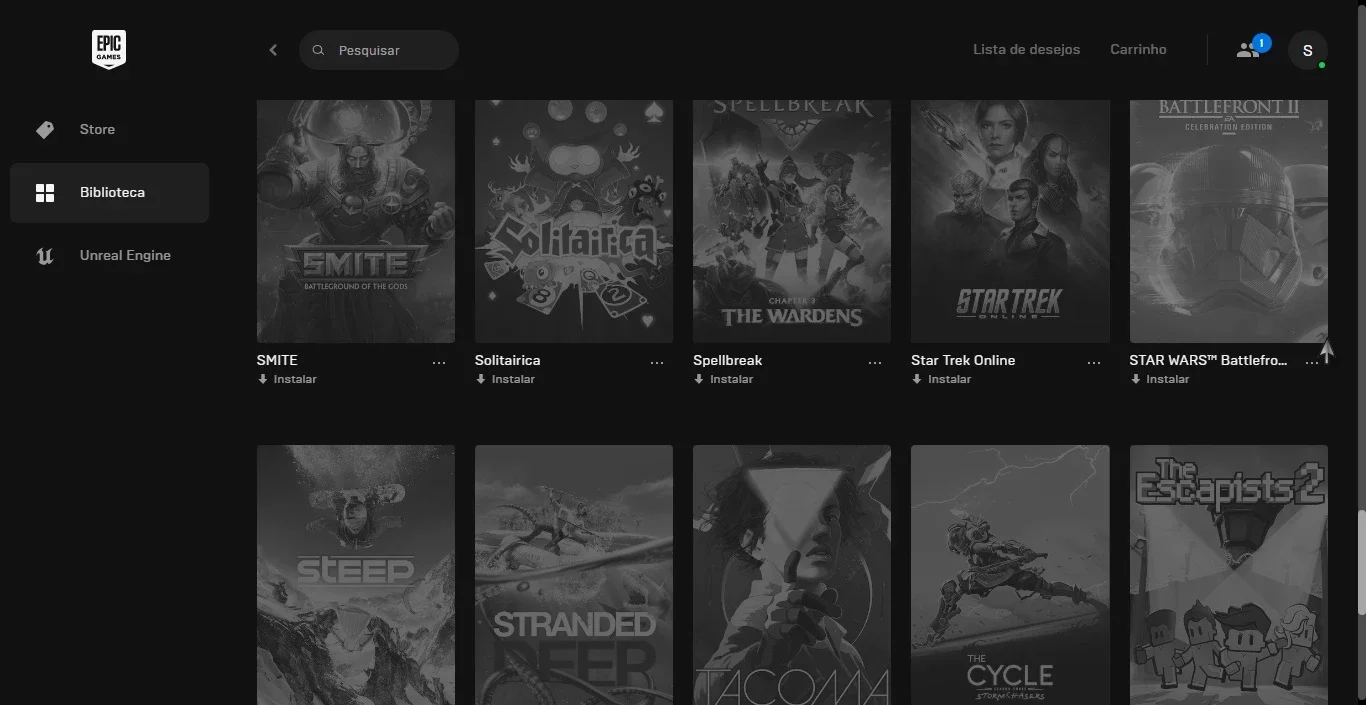Open three-dot menu for Star Trek Online
1366x705 pixels.
(1093, 363)
